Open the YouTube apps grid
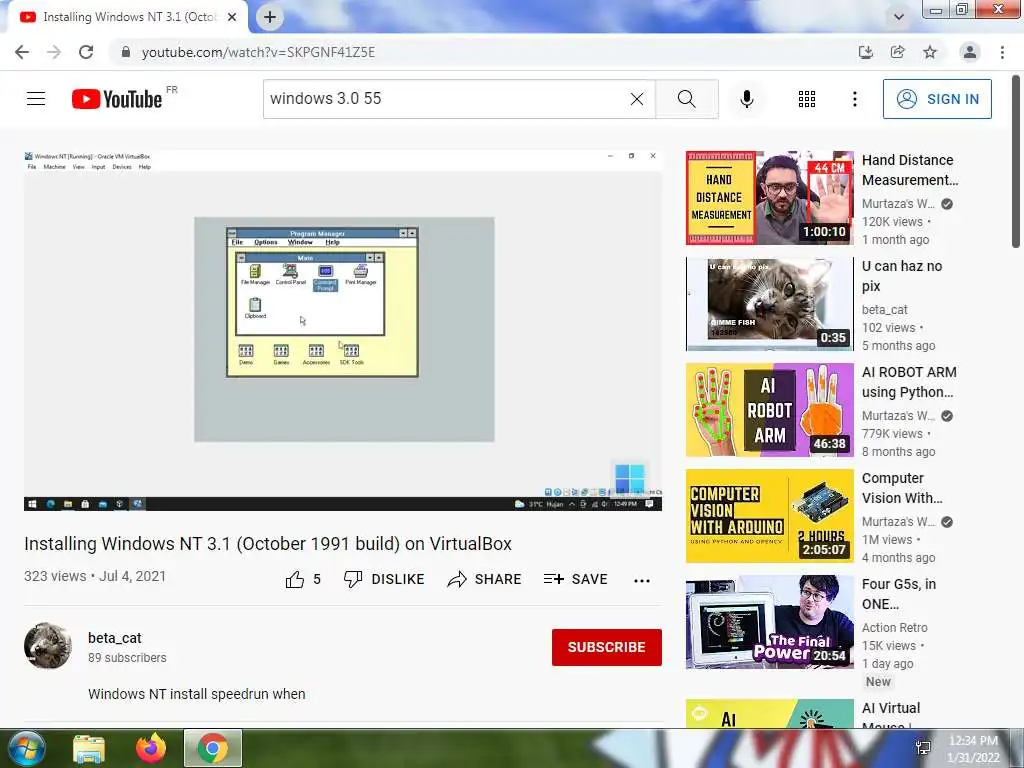 coord(807,99)
